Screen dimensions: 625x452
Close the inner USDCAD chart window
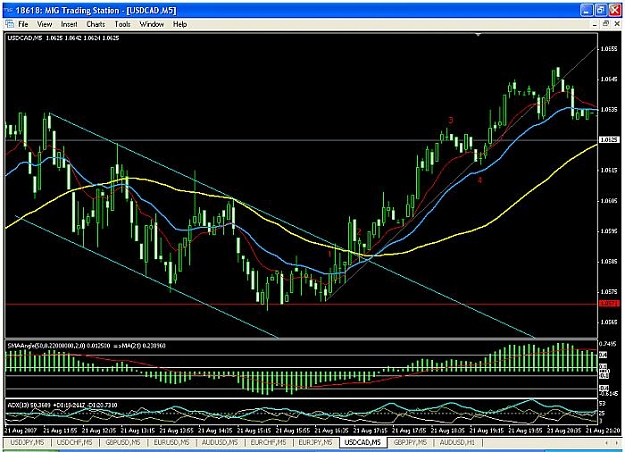(x=617, y=24)
